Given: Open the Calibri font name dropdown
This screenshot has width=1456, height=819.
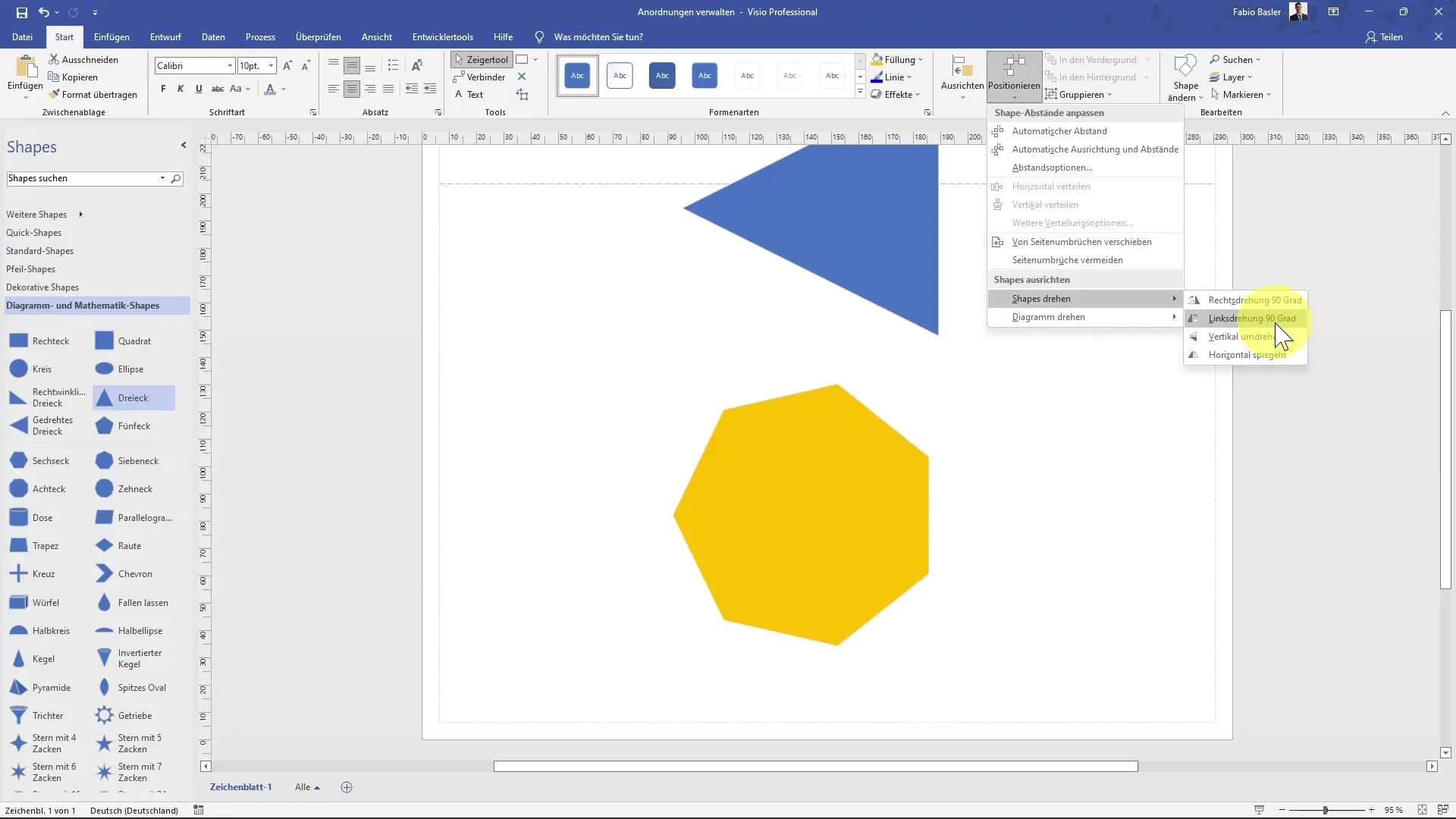Looking at the screenshot, I should click(x=230, y=66).
